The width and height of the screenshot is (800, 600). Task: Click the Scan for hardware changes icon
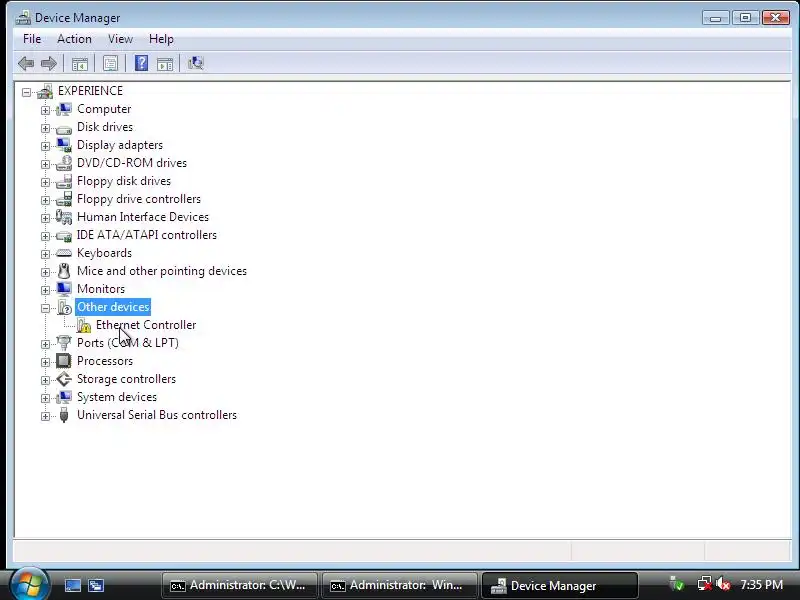pos(195,63)
